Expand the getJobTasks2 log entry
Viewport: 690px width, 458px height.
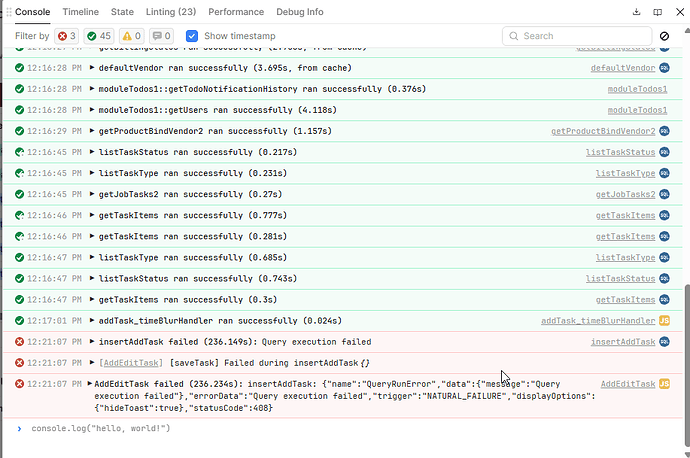pyautogui.click(x=92, y=194)
